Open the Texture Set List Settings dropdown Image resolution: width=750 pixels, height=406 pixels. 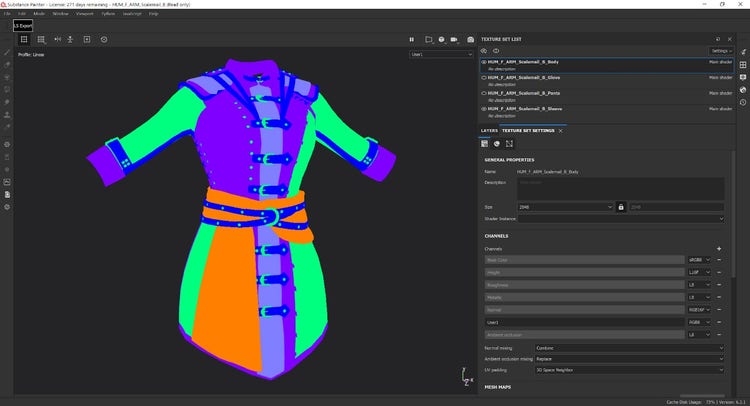[721, 50]
